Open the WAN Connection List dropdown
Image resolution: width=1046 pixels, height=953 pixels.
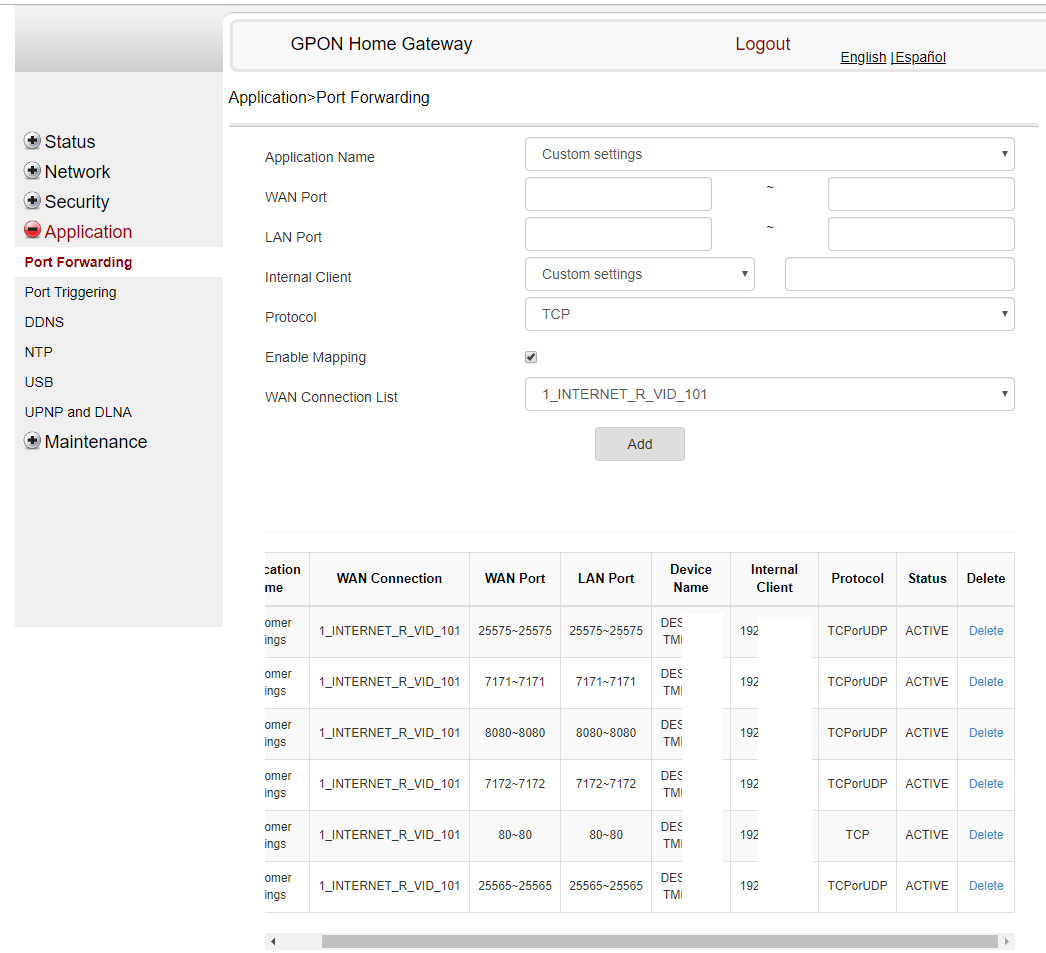(x=769, y=394)
